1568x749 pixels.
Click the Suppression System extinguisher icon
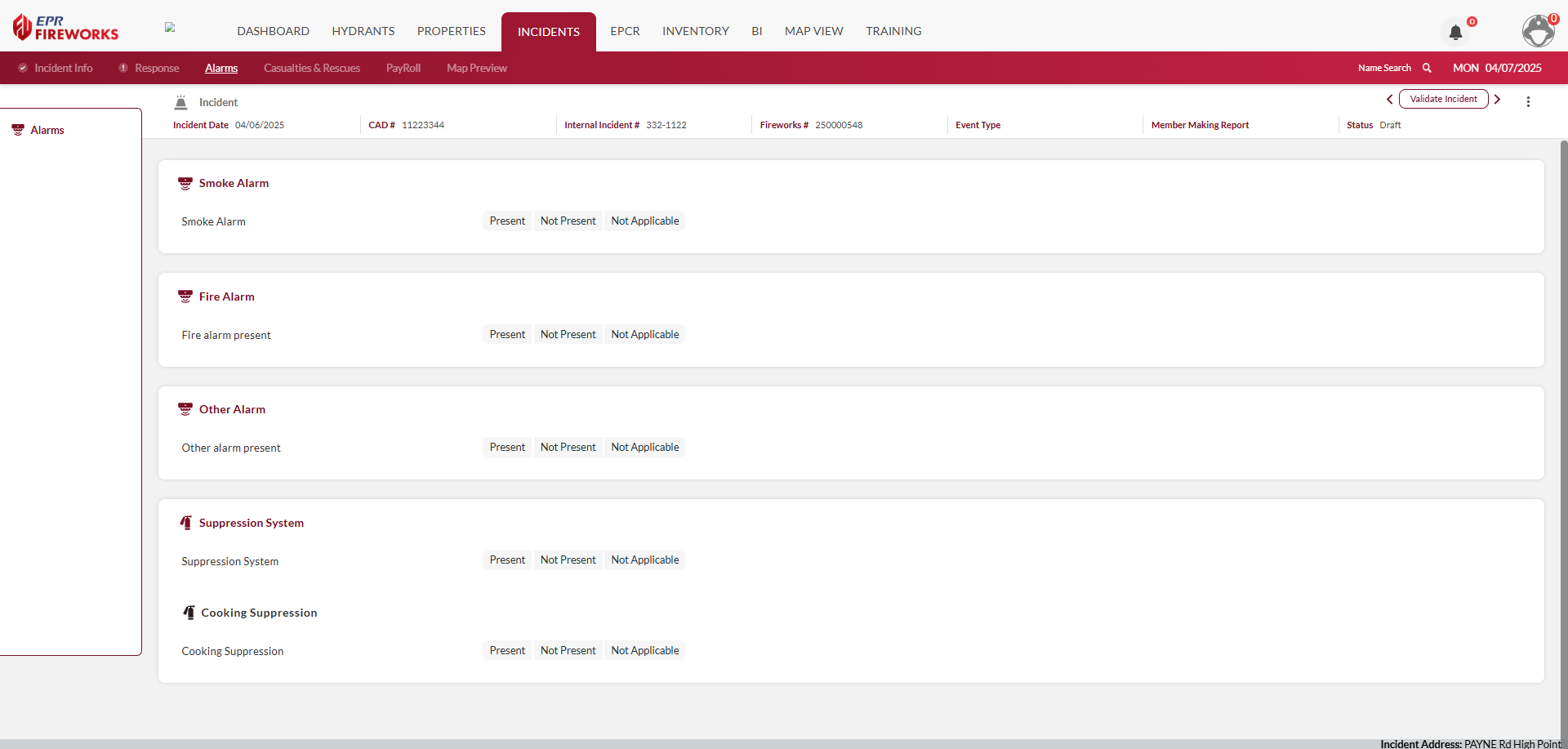point(186,523)
